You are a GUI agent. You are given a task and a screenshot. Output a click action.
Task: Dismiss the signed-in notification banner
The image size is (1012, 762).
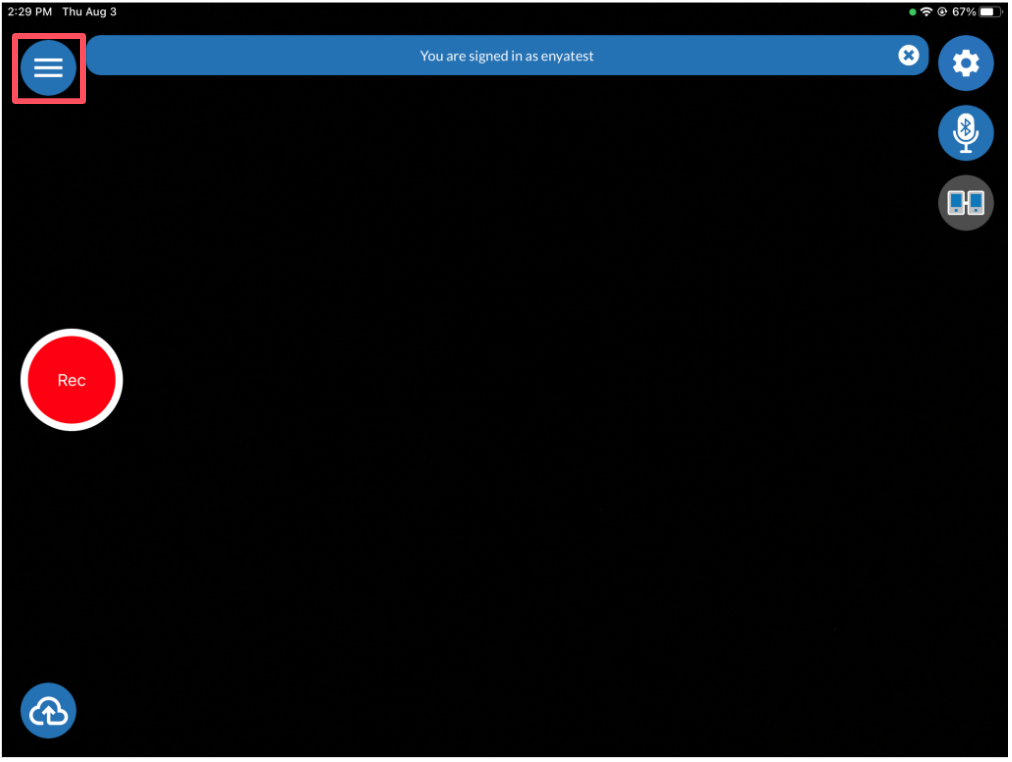[x=908, y=55]
